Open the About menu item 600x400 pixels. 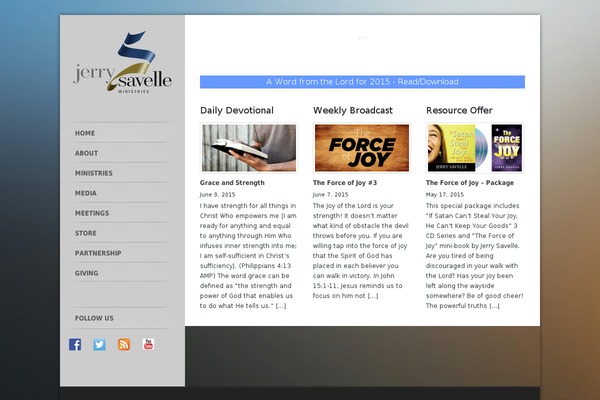coord(86,153)
